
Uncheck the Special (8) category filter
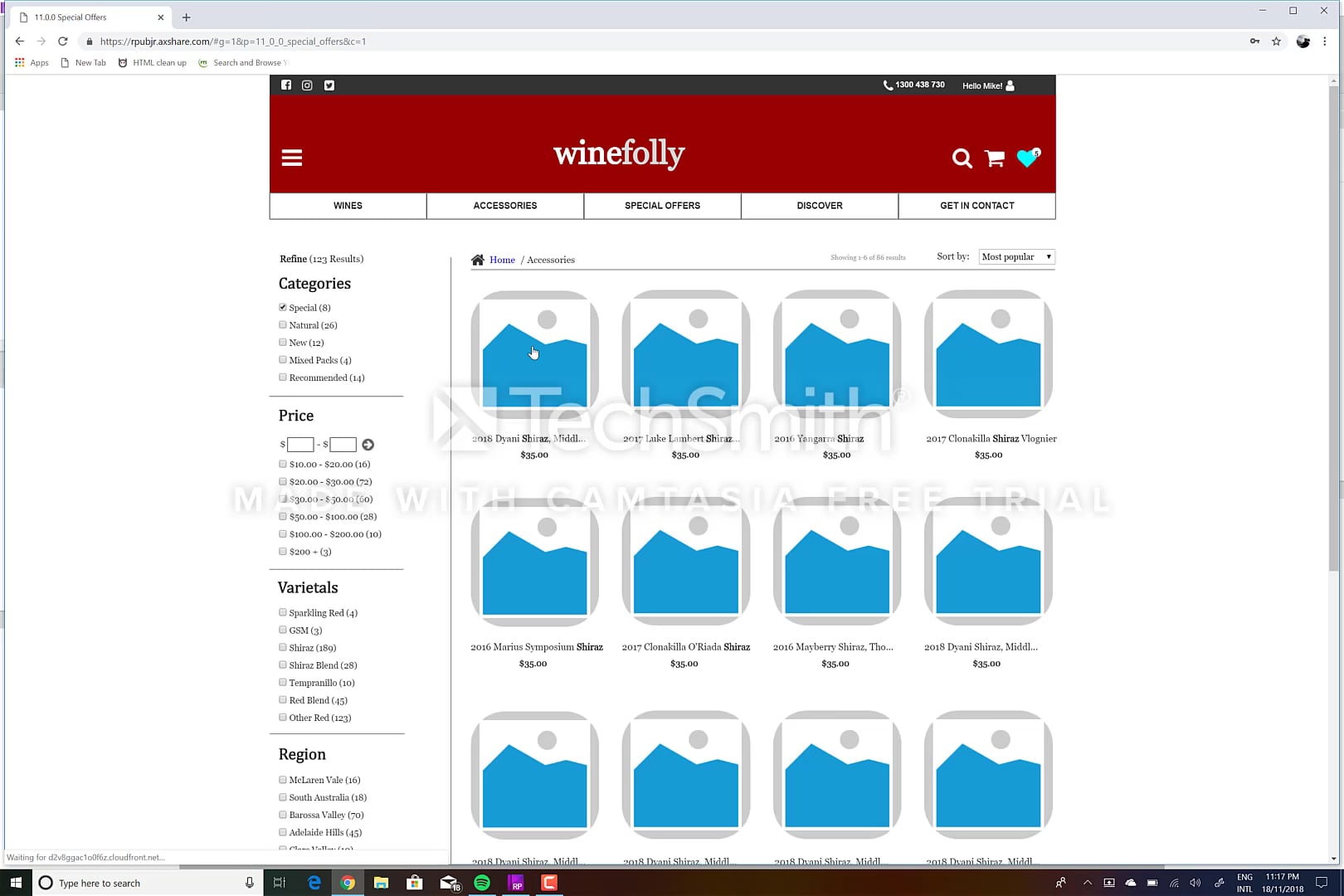[283, 306]
